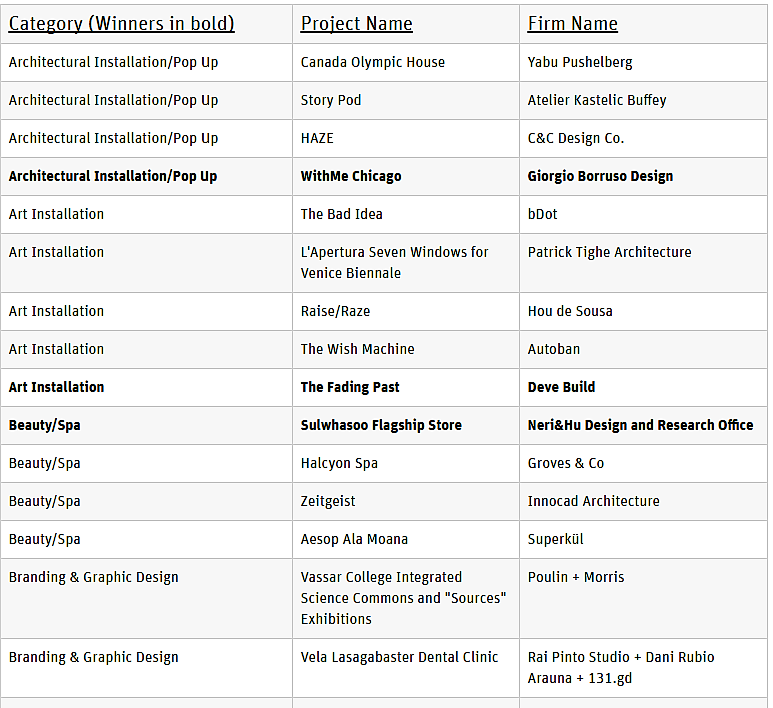
Task: Click the Firm Name column header
Action: tap(572, 24)
